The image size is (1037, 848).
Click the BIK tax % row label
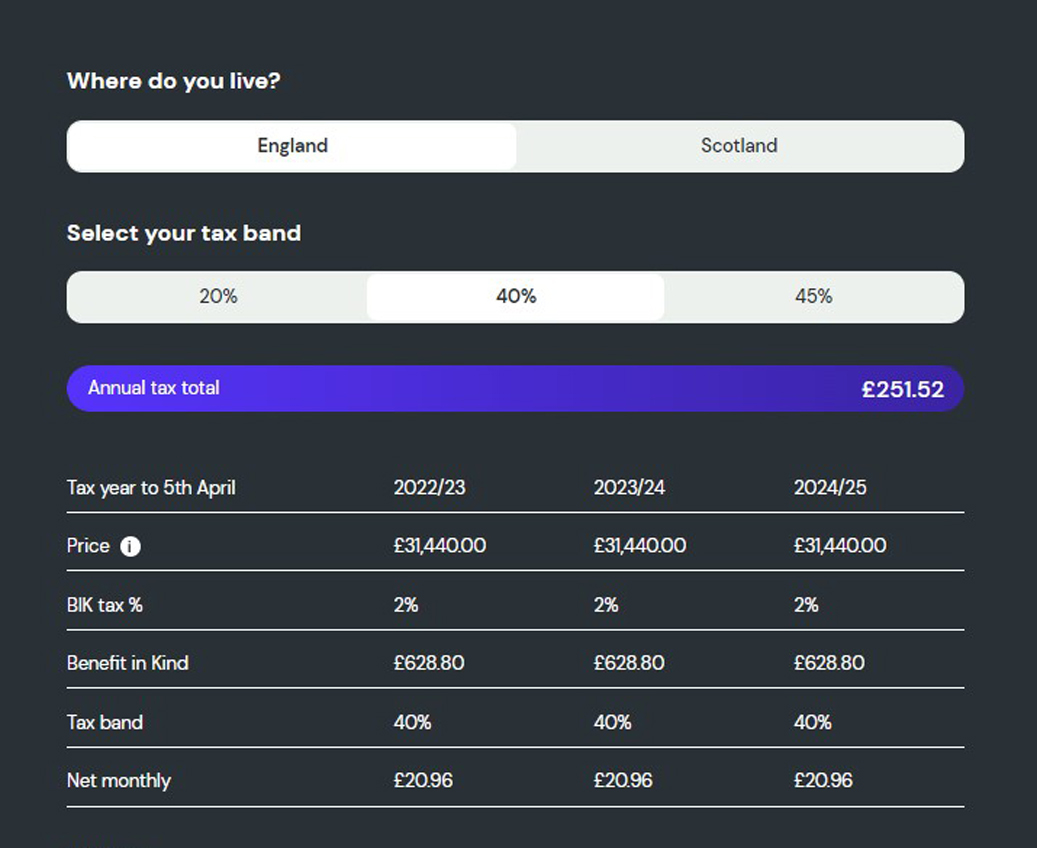pyautogui.click(x=105, y=605)
